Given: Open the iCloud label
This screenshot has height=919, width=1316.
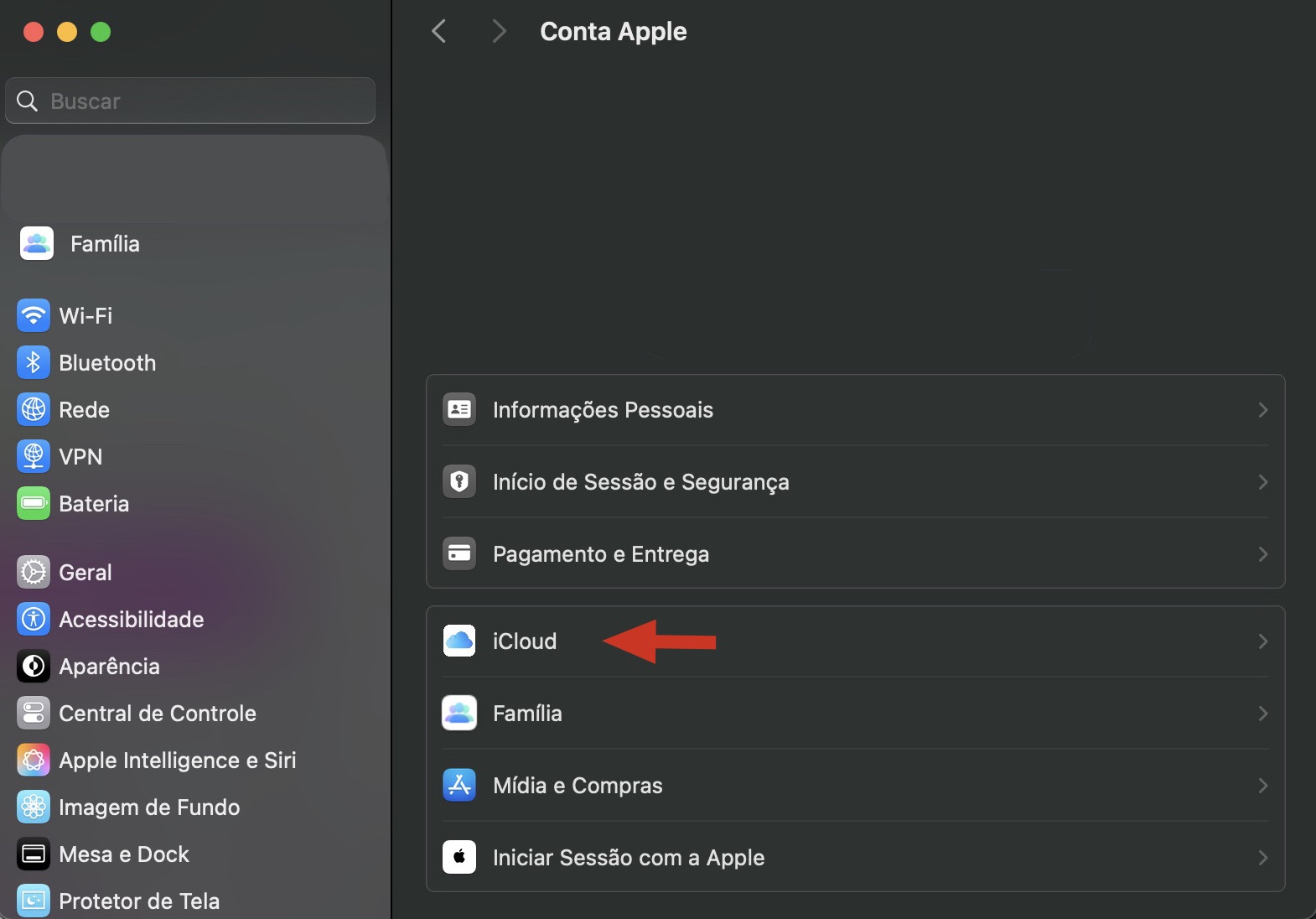Looking at the screenshot, I should click(525, 641).
